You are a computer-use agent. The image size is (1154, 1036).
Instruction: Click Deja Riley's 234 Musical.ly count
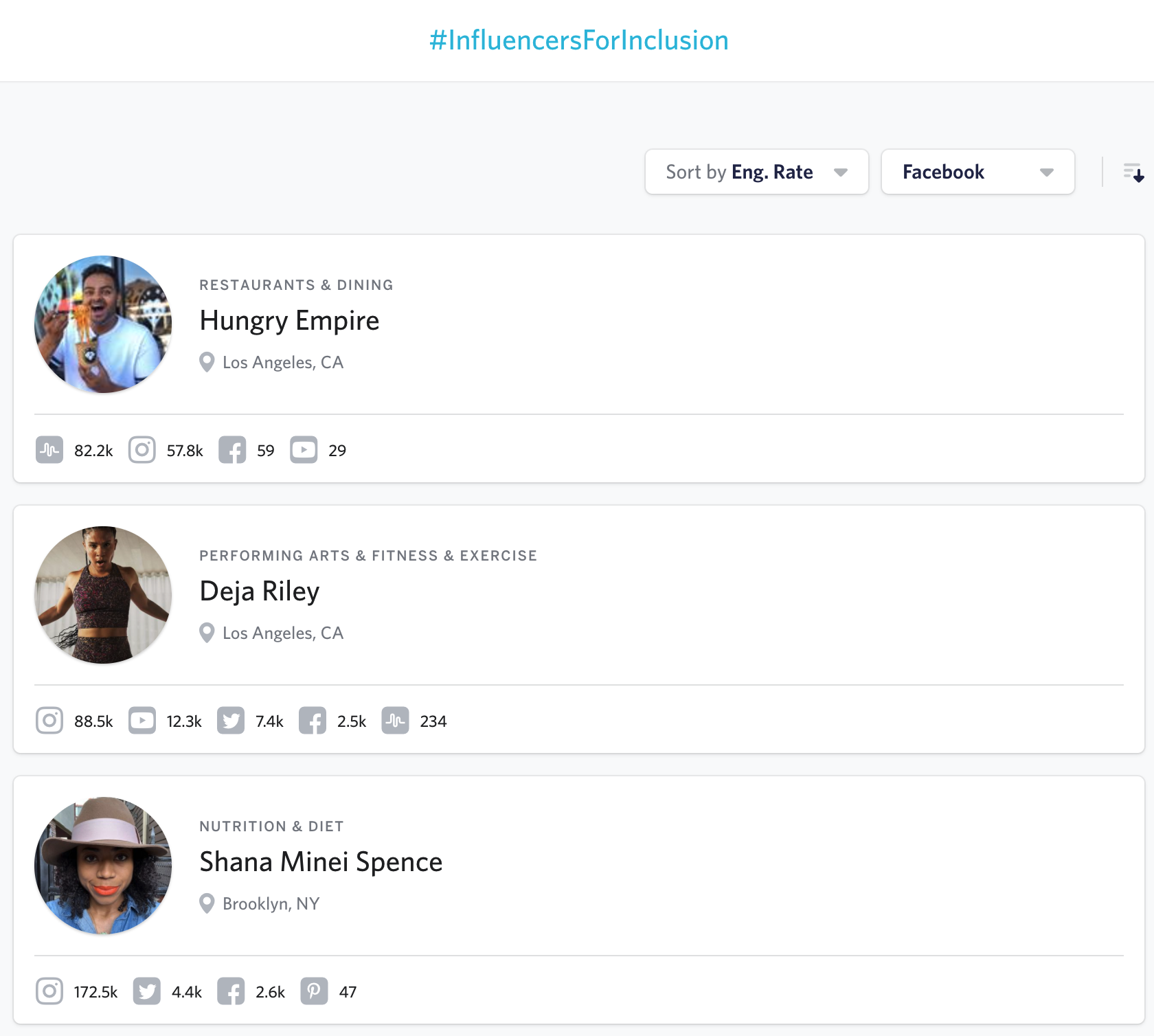[x=433, y=721]
